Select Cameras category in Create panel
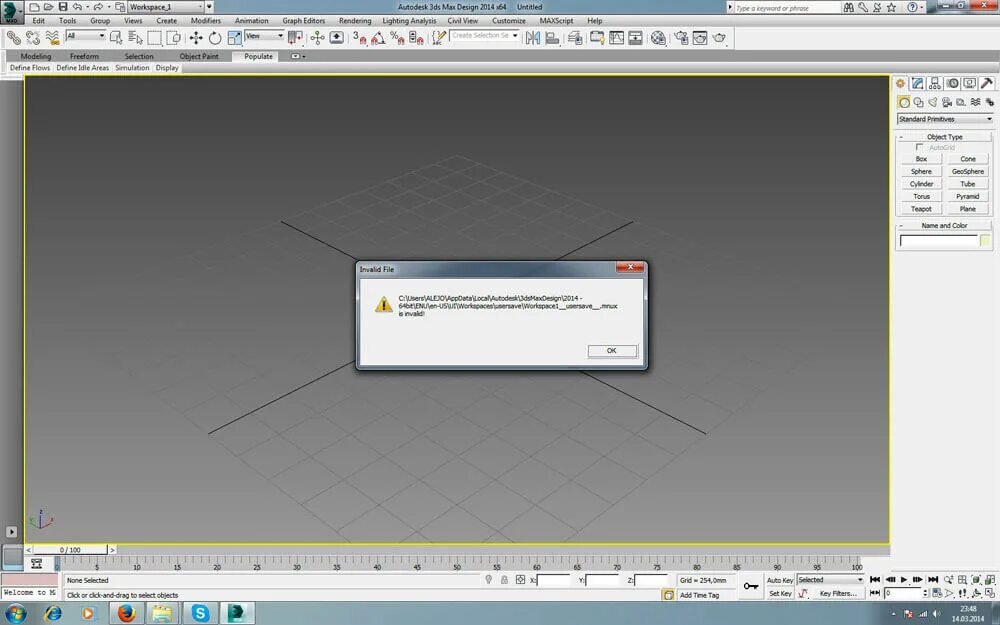This screenshot has width=1000, height=625. point(947,102)
